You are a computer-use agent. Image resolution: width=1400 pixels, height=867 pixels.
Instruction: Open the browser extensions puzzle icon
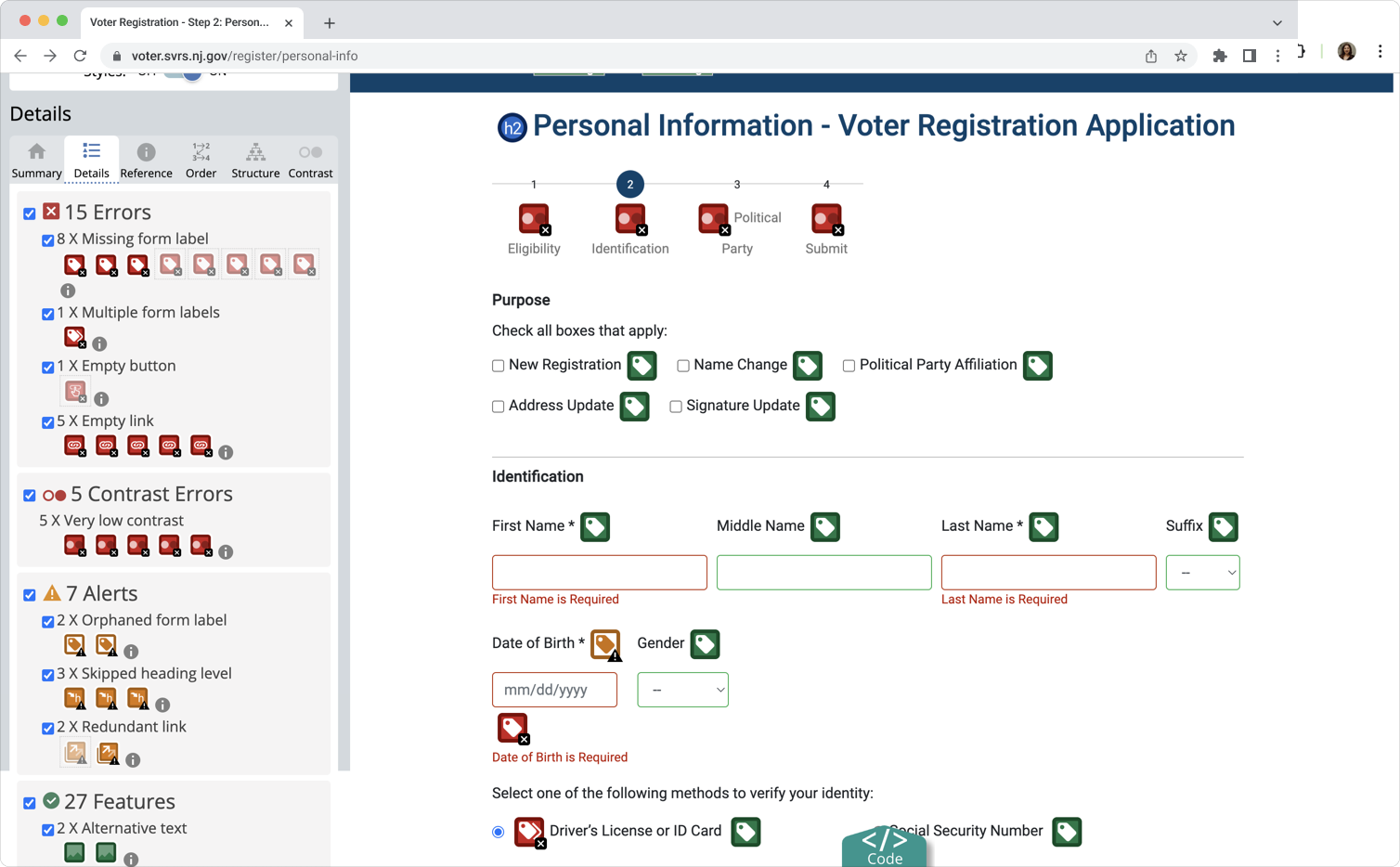click(1219, 56)
